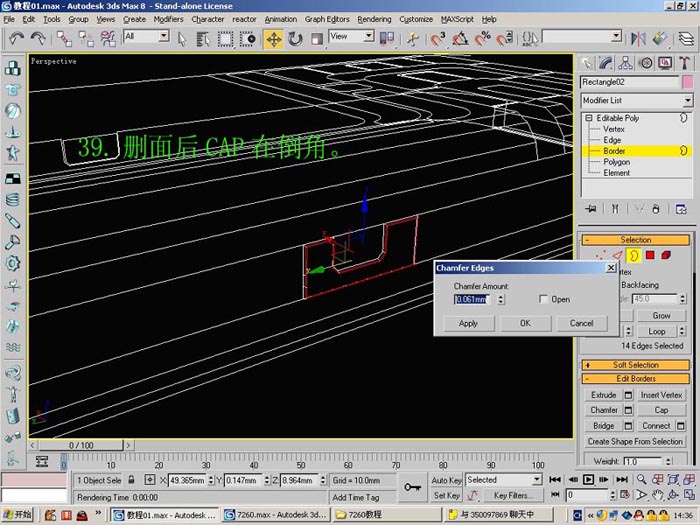Screen dimensions: 700x525
Task: Click the Insert Vertex button
Action: (x=661, y=395)
